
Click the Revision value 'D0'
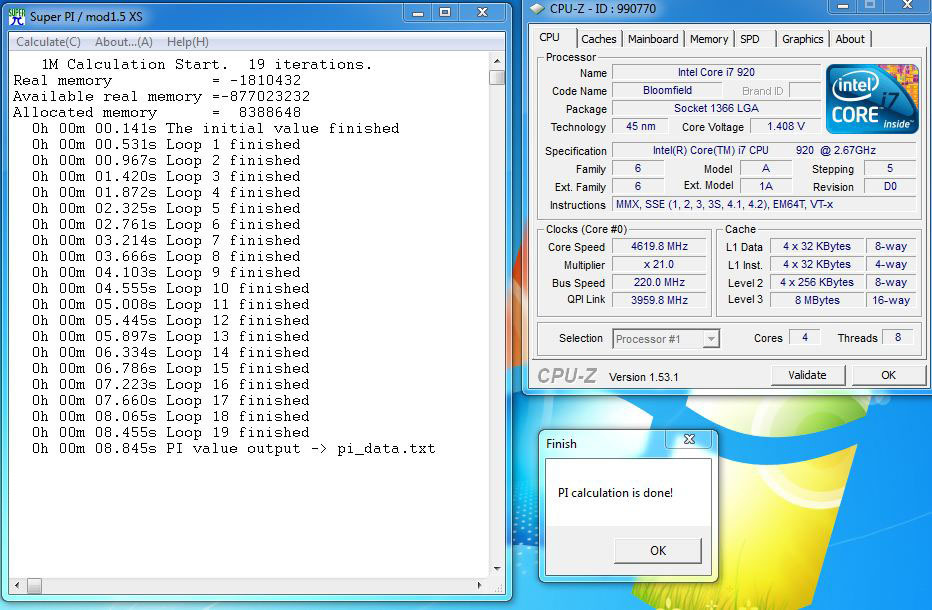click(890, 187)
